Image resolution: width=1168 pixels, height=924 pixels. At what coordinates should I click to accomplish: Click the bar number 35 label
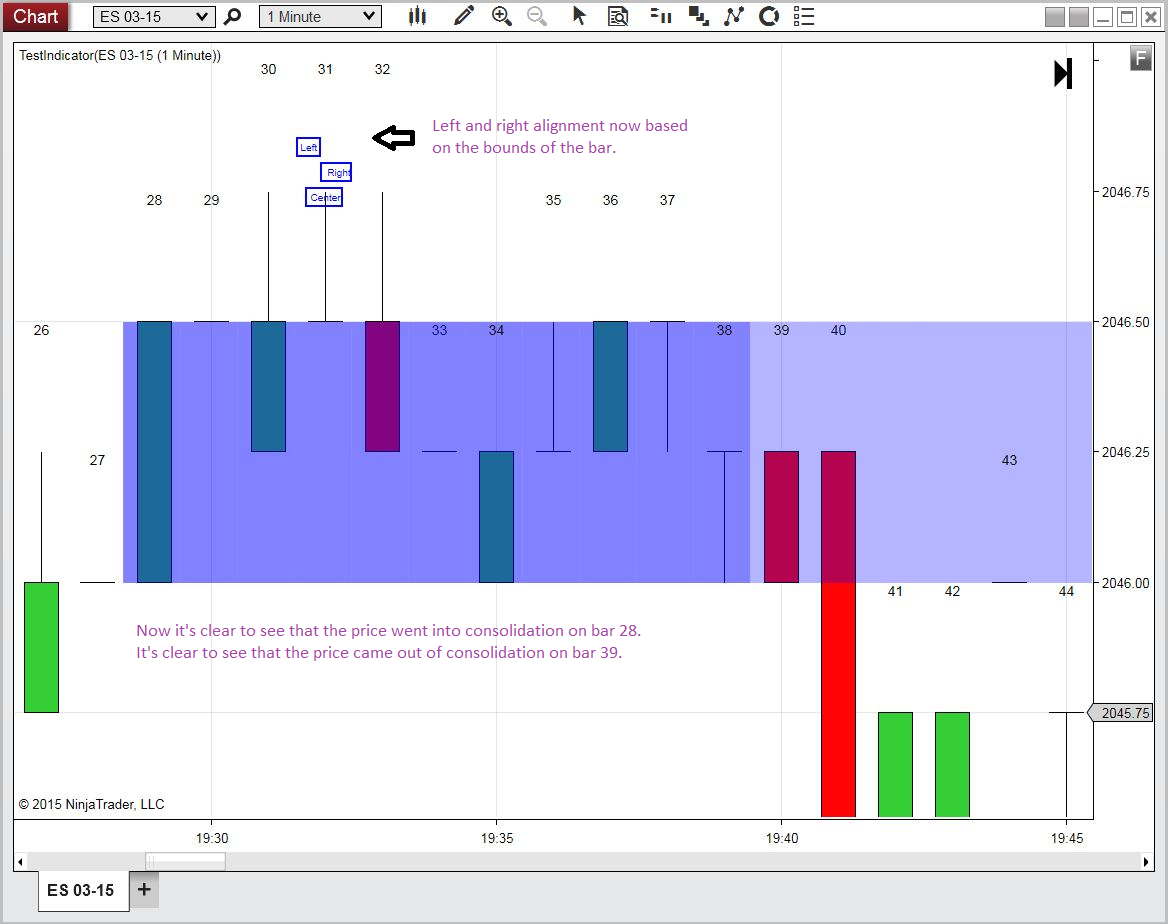[x=553, y=200]
